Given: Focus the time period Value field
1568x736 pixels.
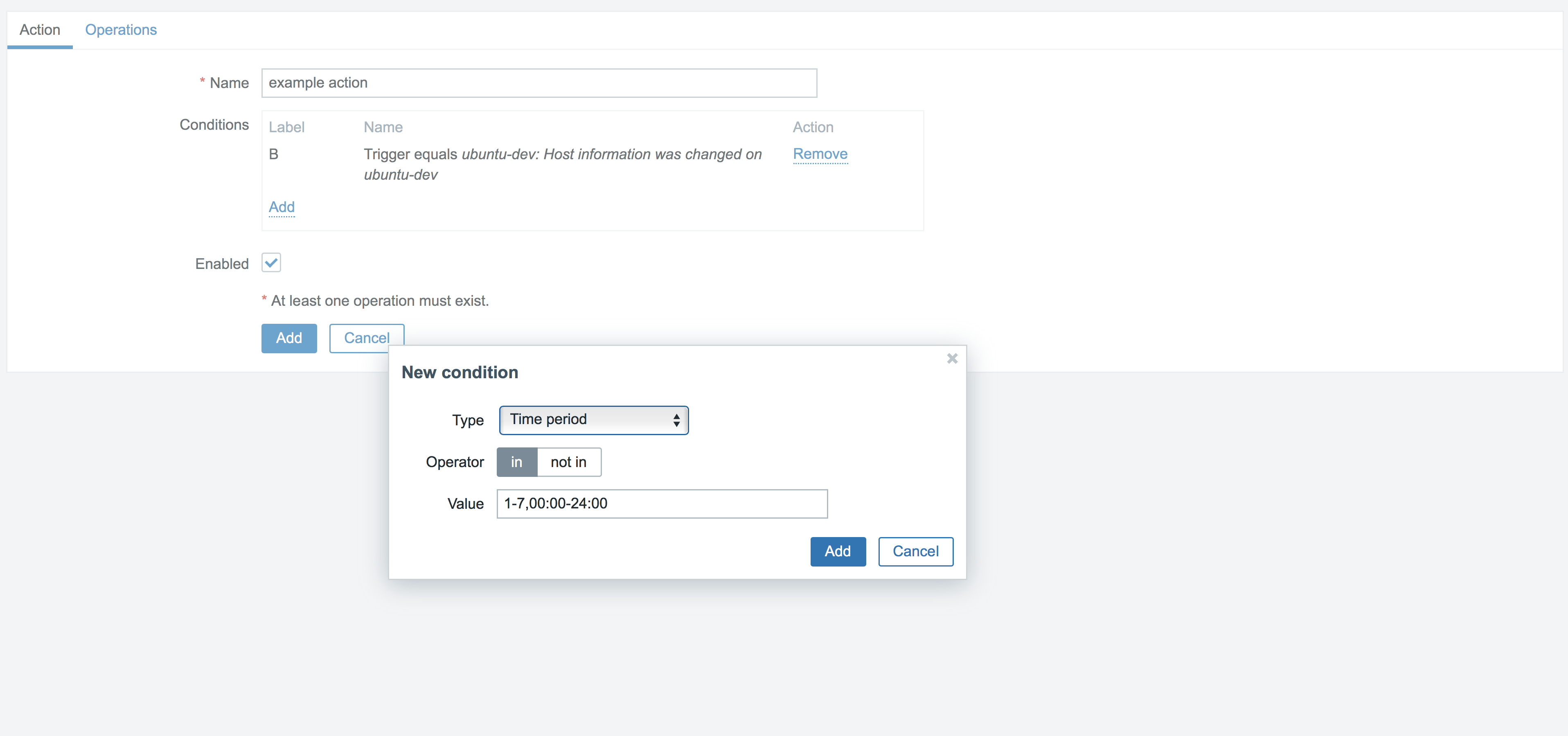Looking at the screenshot, I should (662, 504).
